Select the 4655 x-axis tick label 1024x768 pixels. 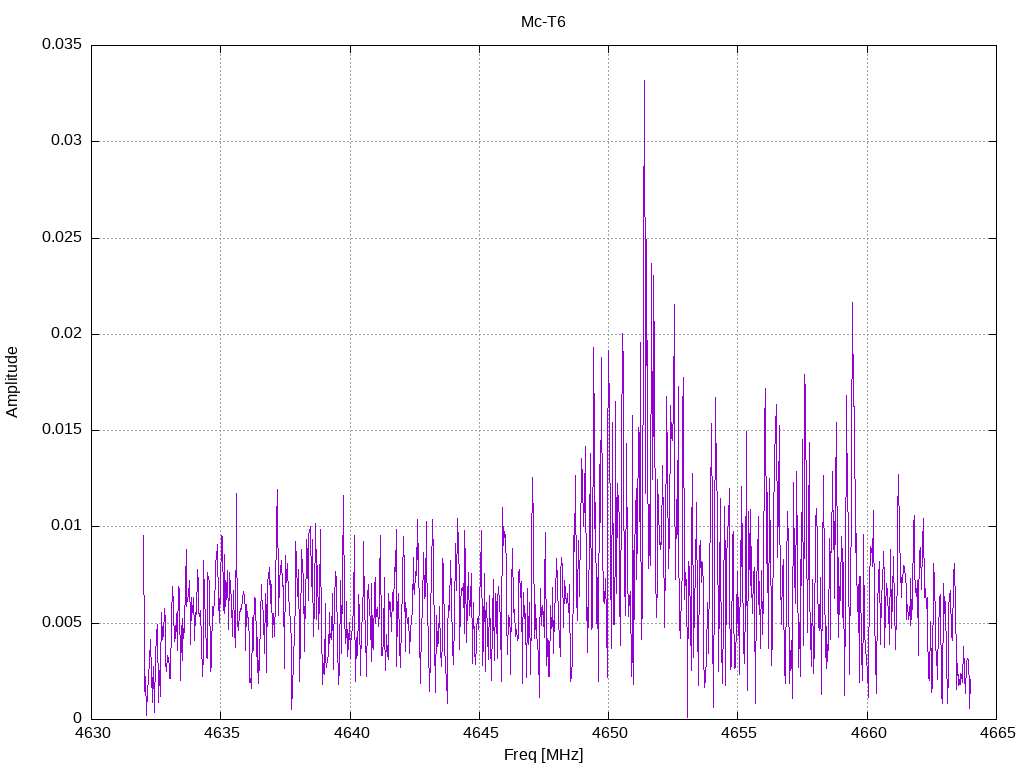pos(737,733)
